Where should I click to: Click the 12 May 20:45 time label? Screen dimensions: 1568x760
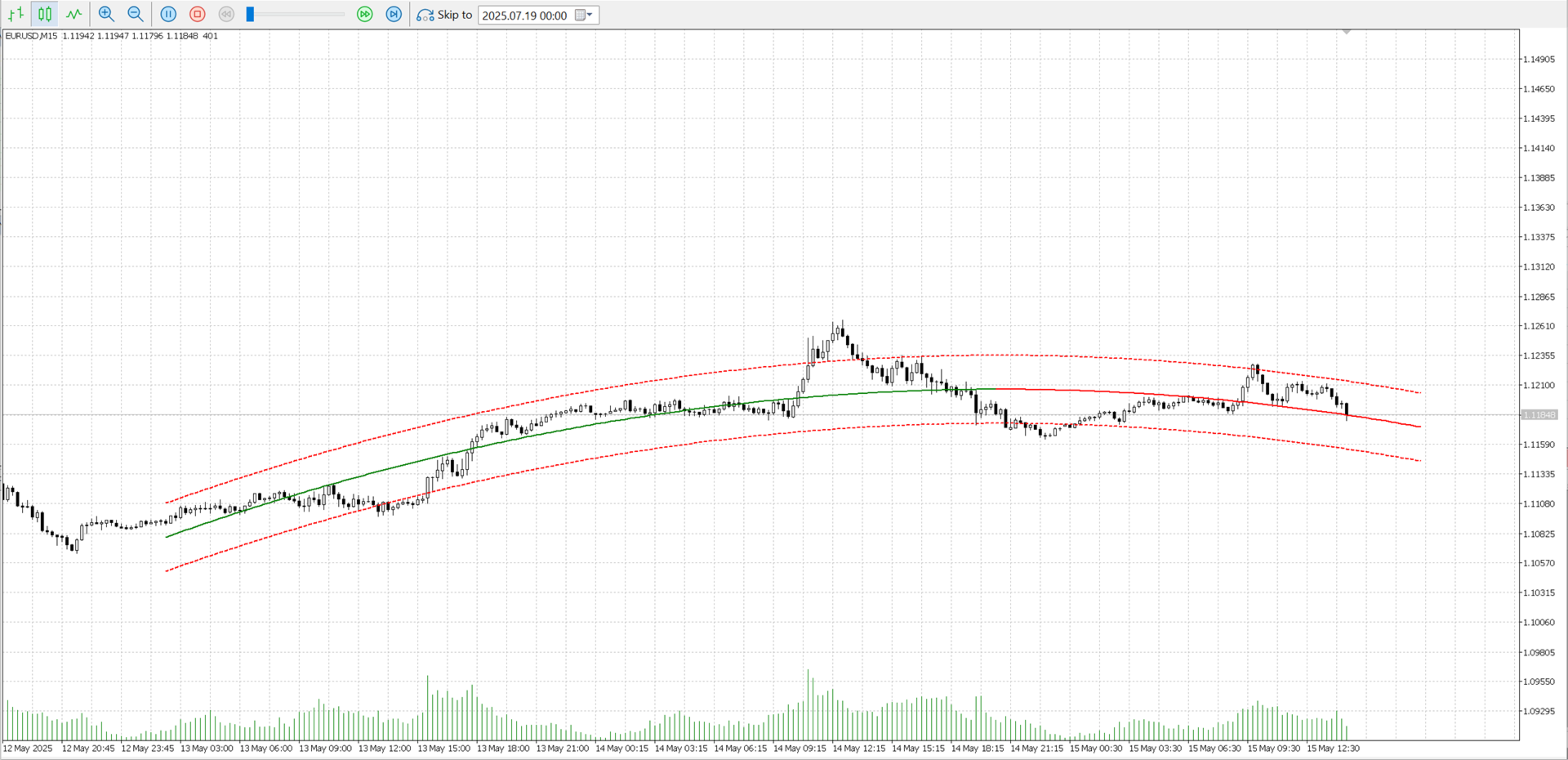point(88,749)
